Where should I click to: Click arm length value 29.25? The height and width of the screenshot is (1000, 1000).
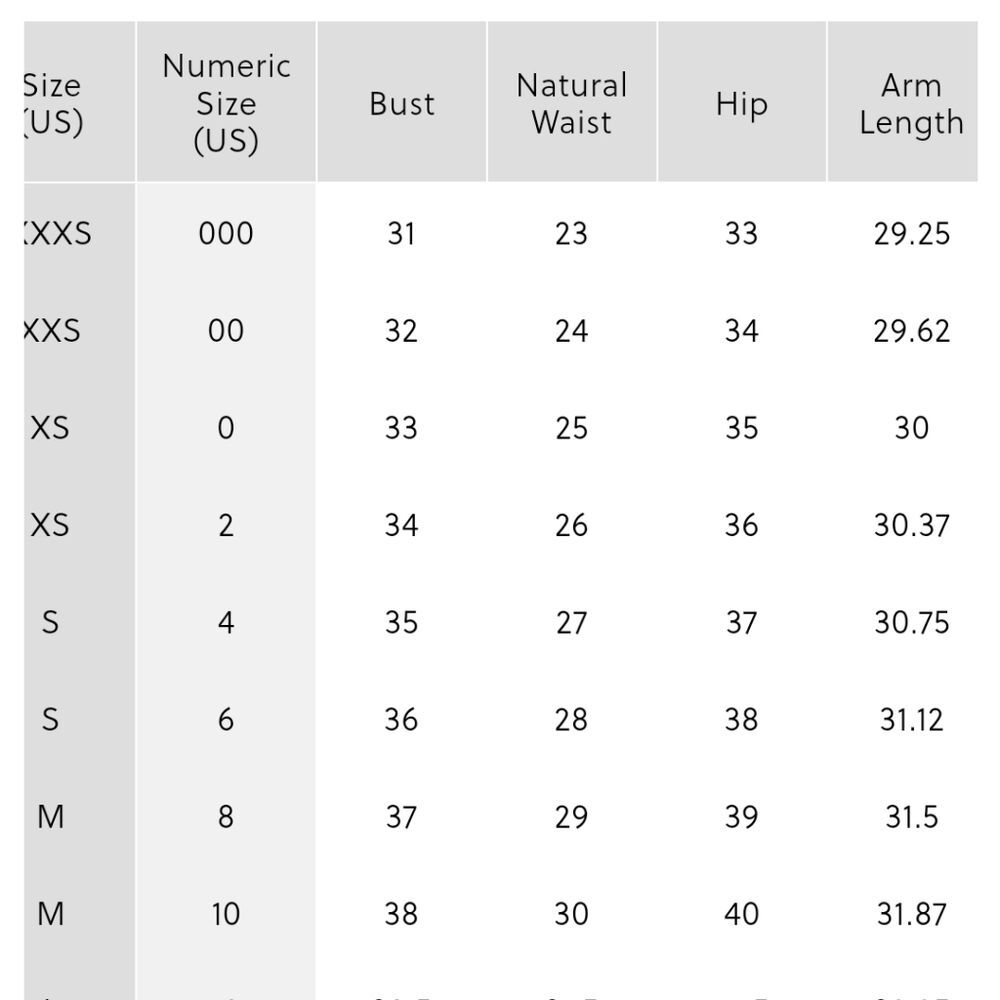tap(911, 234)
